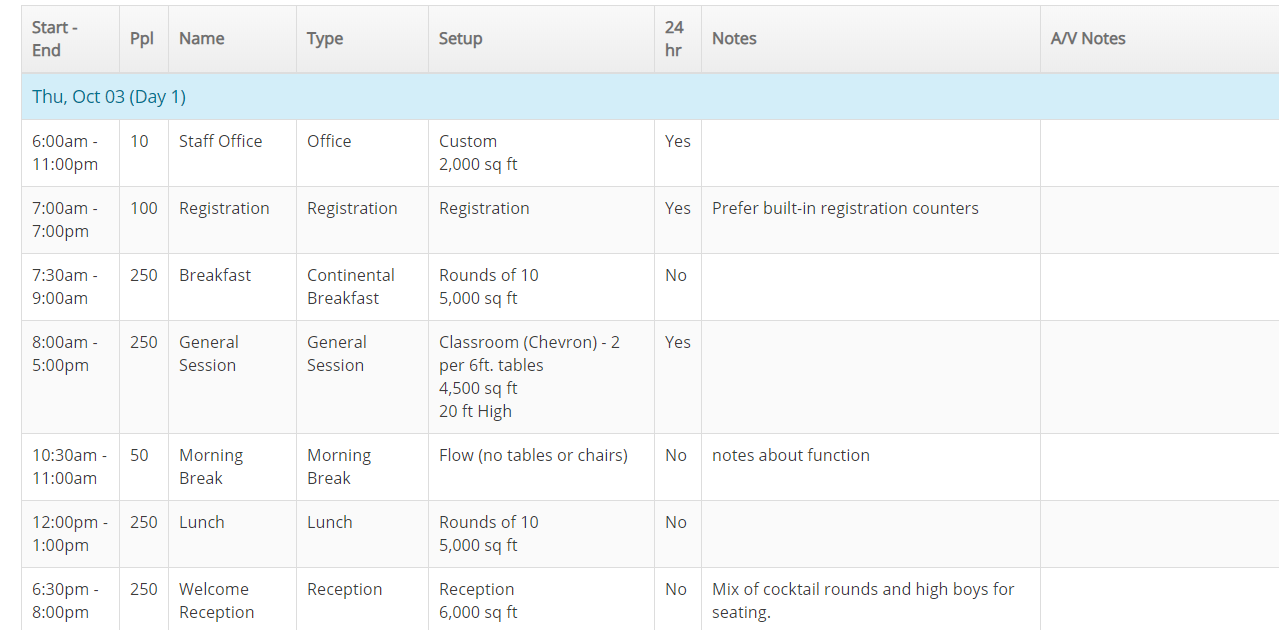Select the "Thu, Oct 03 (Day 1)" date row

[x=109, y=97]
